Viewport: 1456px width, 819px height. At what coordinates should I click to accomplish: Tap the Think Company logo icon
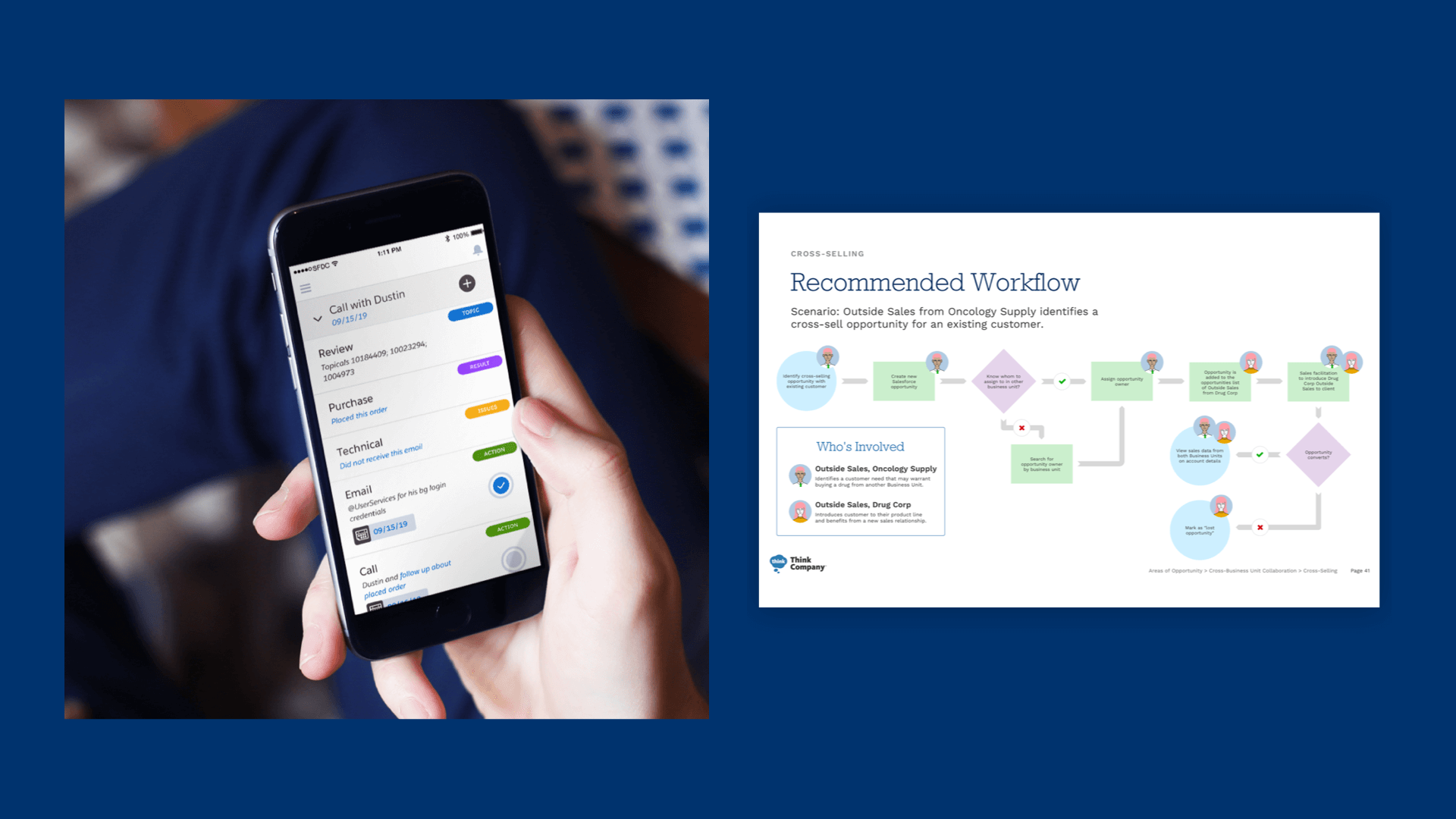coord(778,564)
